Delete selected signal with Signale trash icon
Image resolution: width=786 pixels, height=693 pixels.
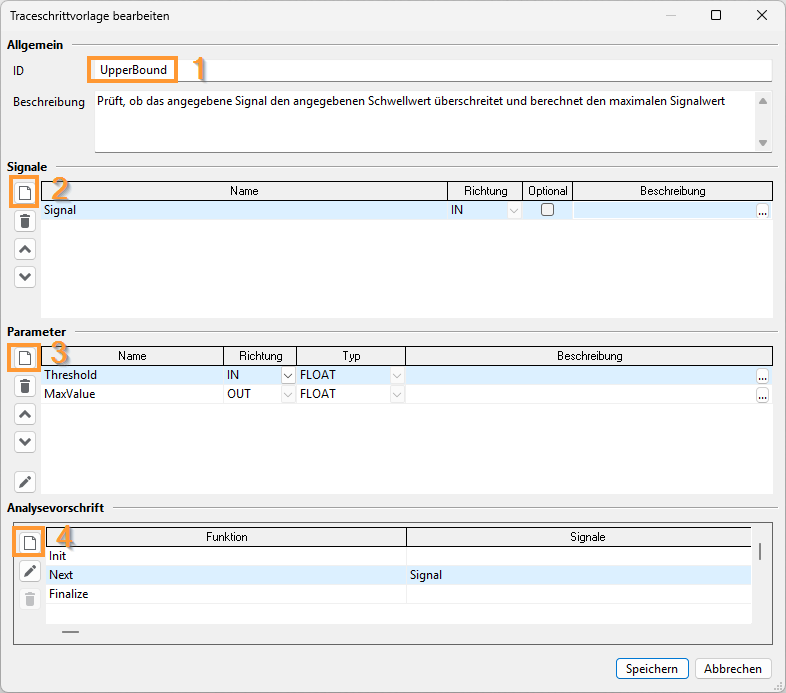pyautogui.click(x=25, y=221)
